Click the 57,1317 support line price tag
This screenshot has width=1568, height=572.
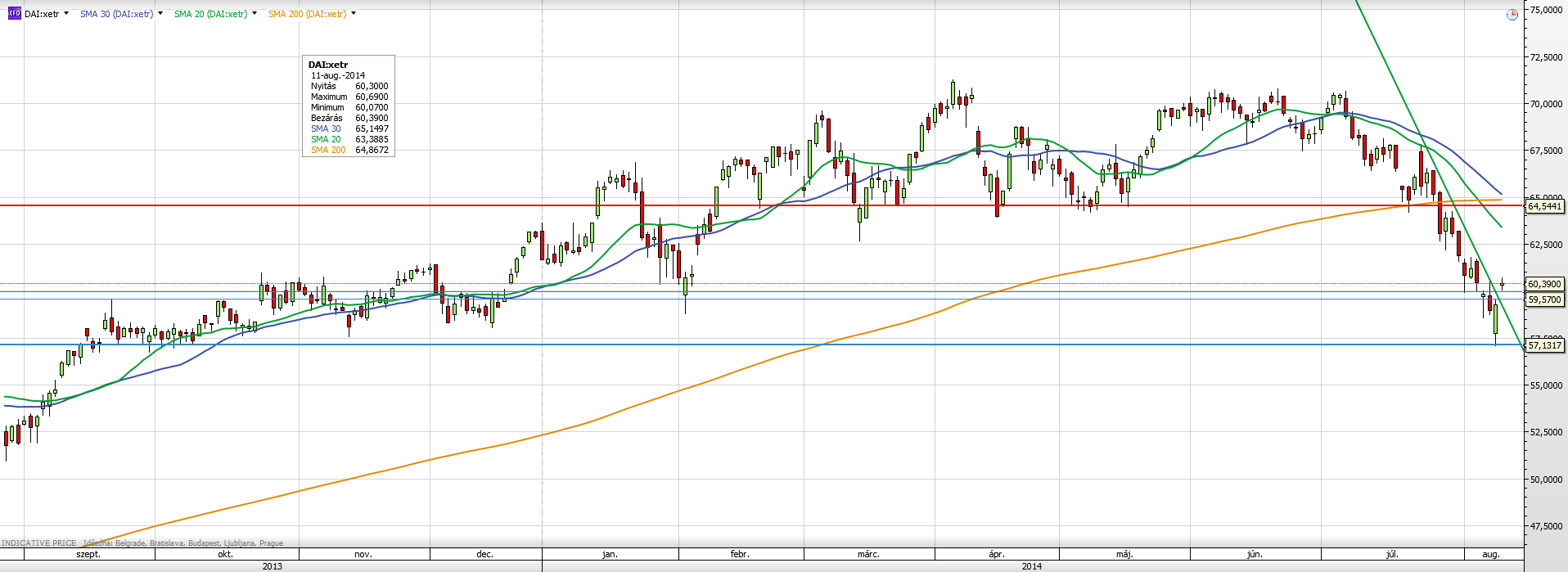tap(1544, 345)
